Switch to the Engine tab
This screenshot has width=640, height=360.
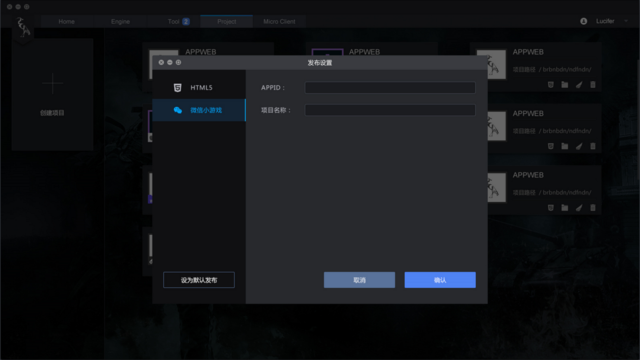click(x=120, y=22)
